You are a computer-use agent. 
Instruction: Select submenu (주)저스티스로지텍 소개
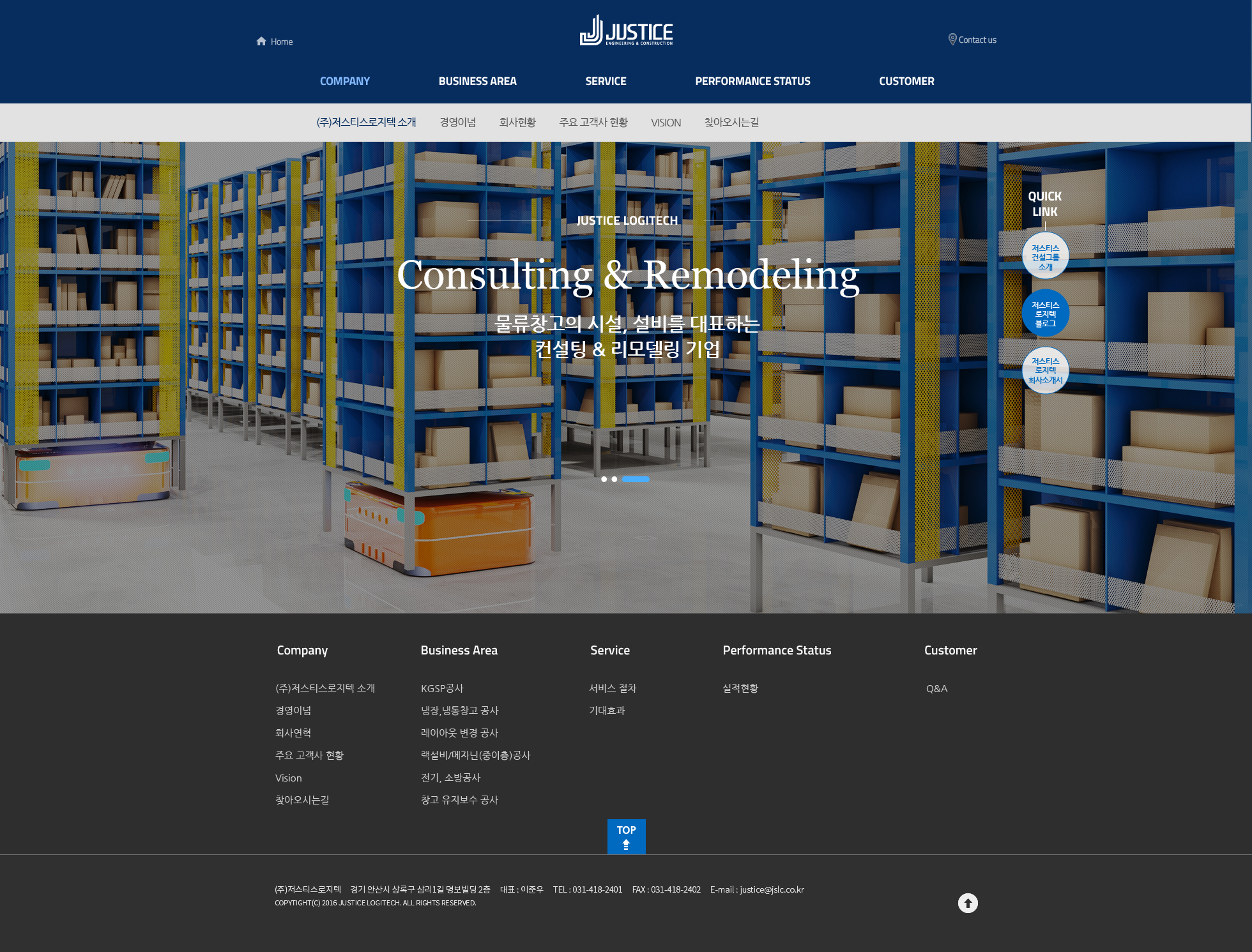pyautogui.click(x=366, y=122)
